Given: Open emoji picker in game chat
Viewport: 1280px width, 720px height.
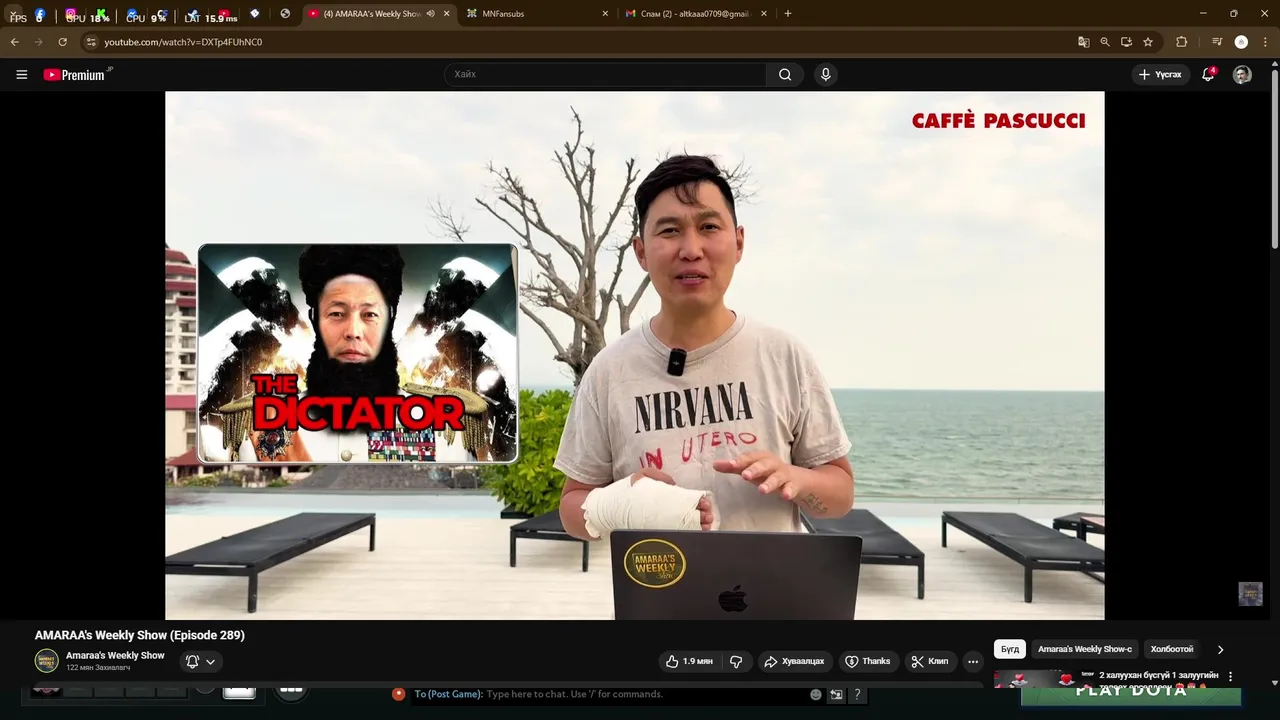Looking at the screenshot, I should [x=816, y=694].
